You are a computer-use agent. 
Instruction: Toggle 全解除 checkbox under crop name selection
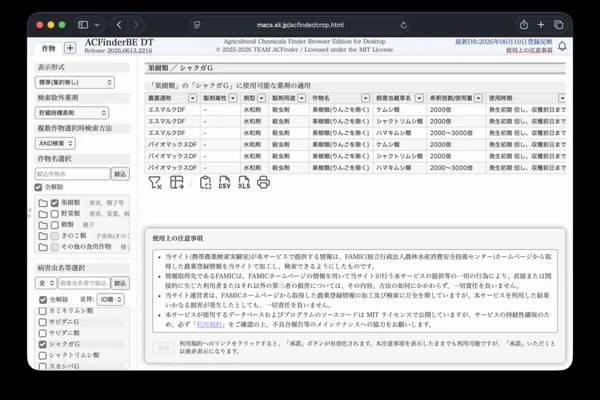[x=38, y=187]
